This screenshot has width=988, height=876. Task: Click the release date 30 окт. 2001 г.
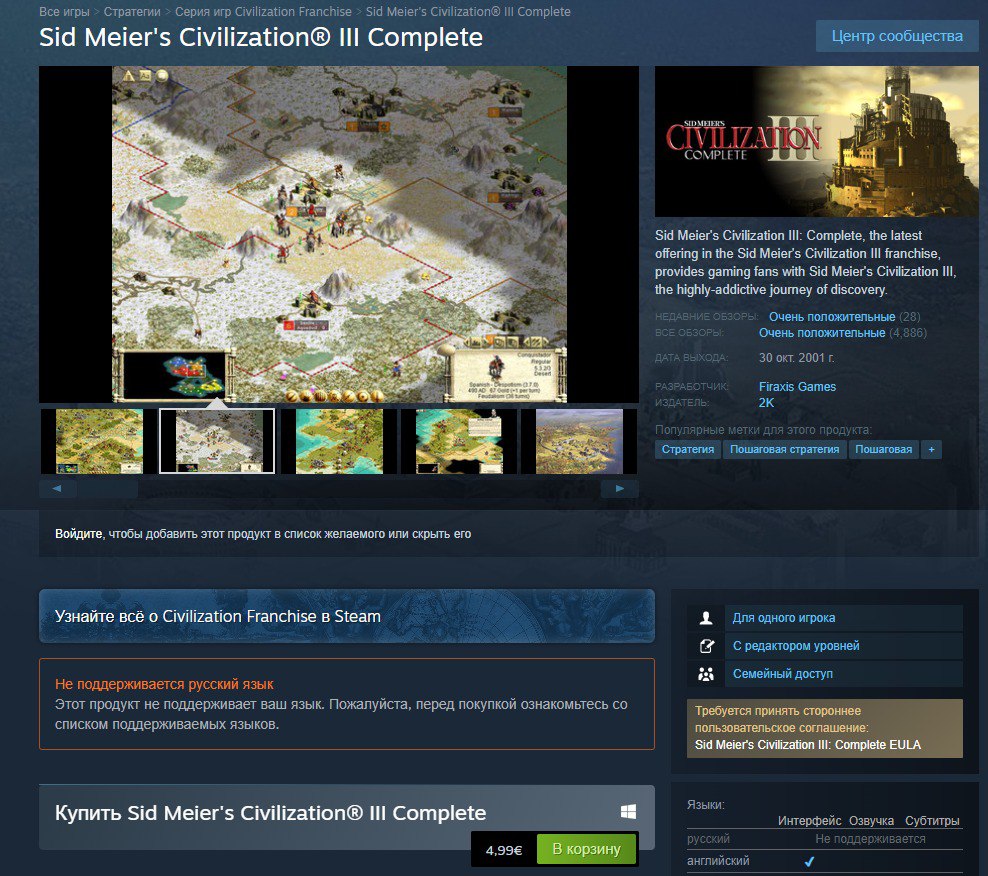click(x=796, y=358)
